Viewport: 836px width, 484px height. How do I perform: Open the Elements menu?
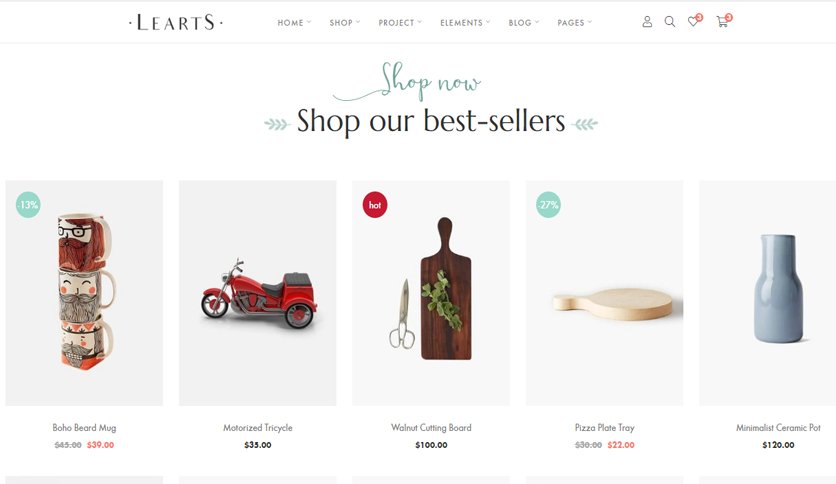(x=464, y=22)
